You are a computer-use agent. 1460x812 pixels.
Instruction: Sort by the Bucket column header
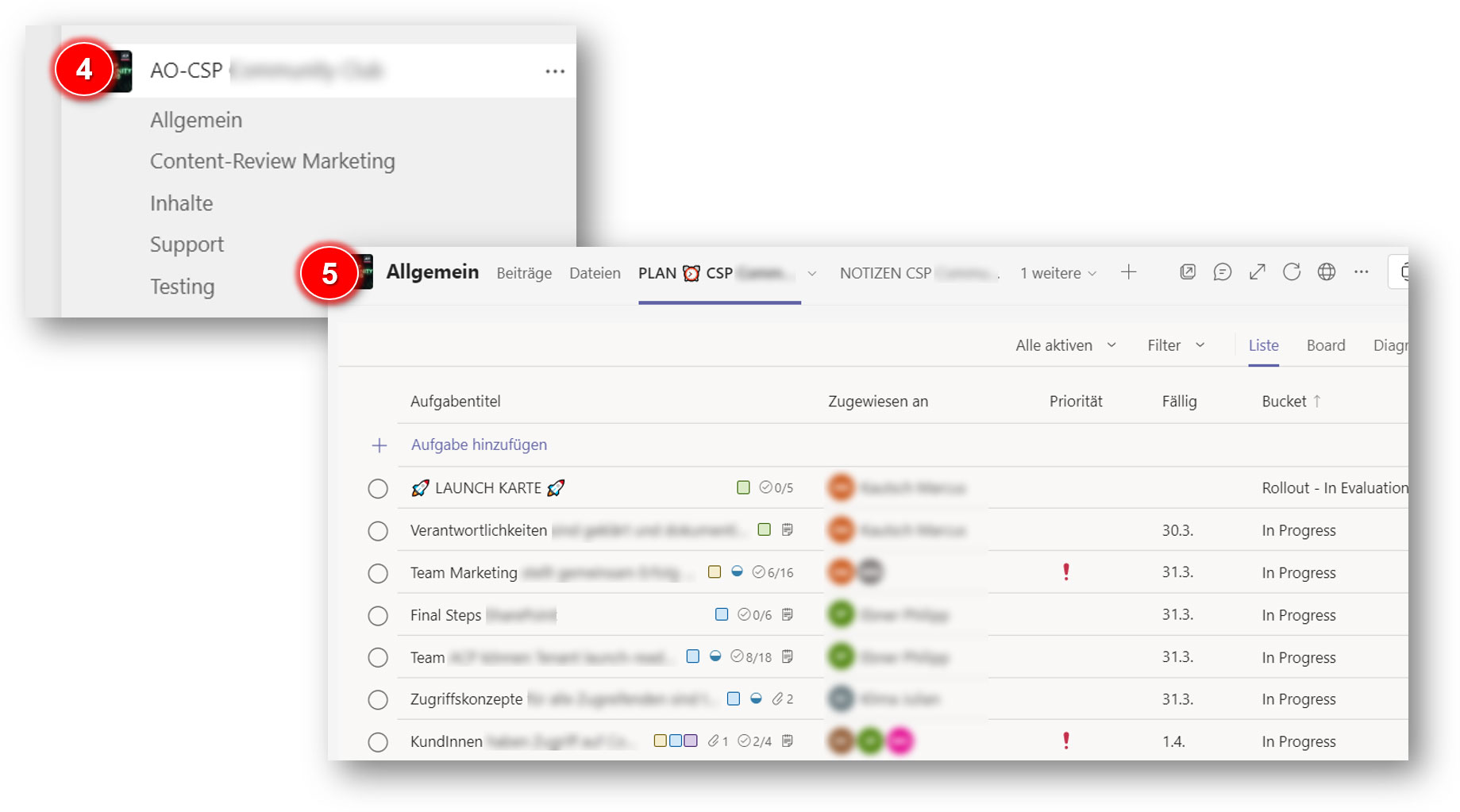[1291, 402]
